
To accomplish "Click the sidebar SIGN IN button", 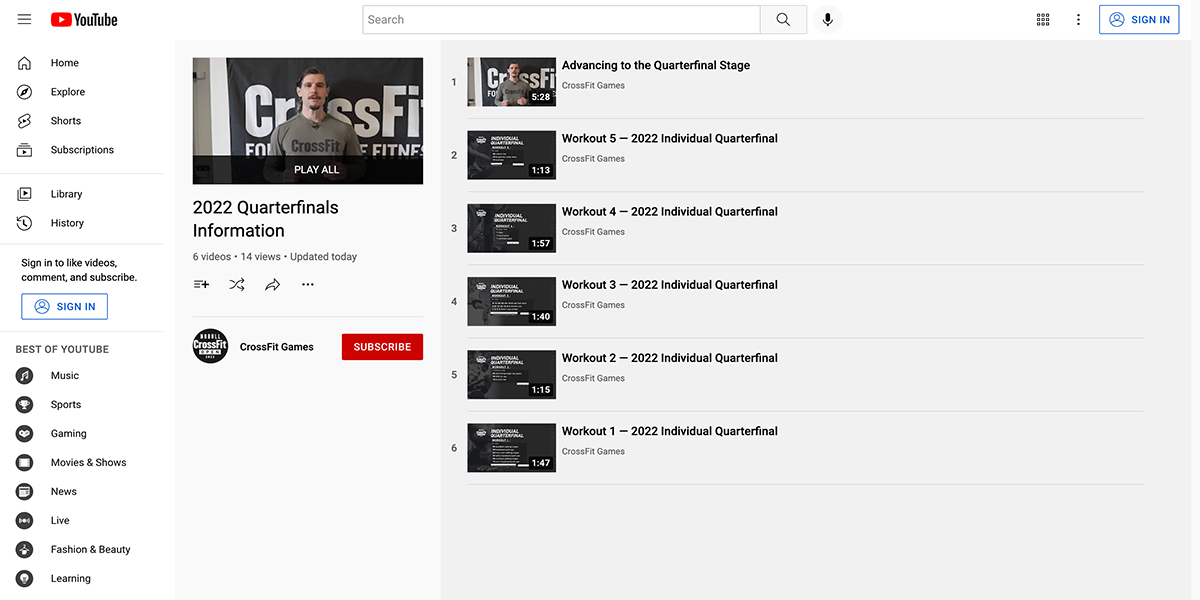I will click(64, 307).
